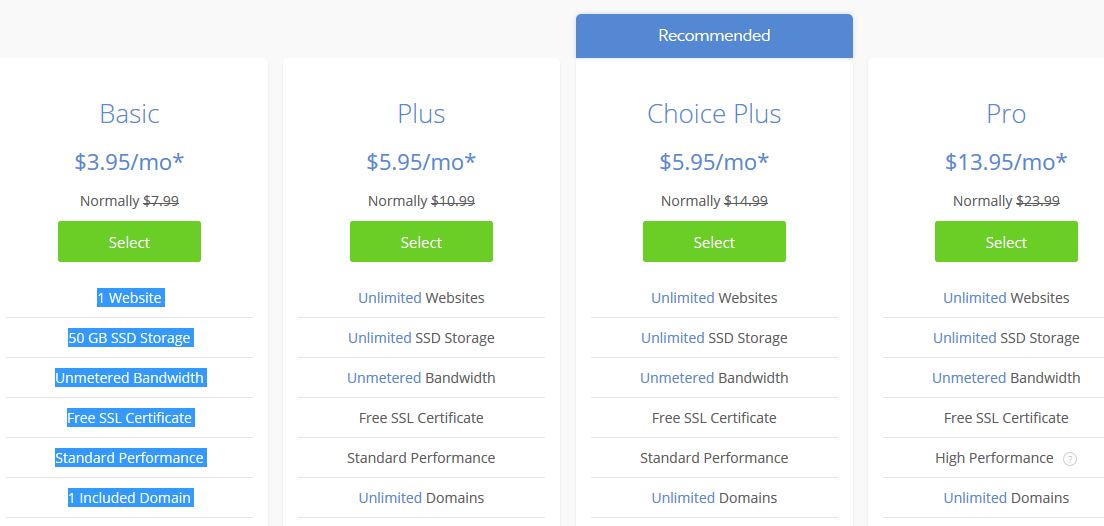The height and width of the screenshot is (526, 1104).
Task: Select the Pro plan button
Action: 1006,242
